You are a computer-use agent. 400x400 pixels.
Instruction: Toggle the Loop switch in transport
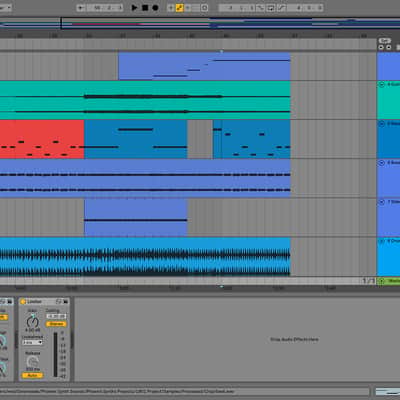point(271,8)
